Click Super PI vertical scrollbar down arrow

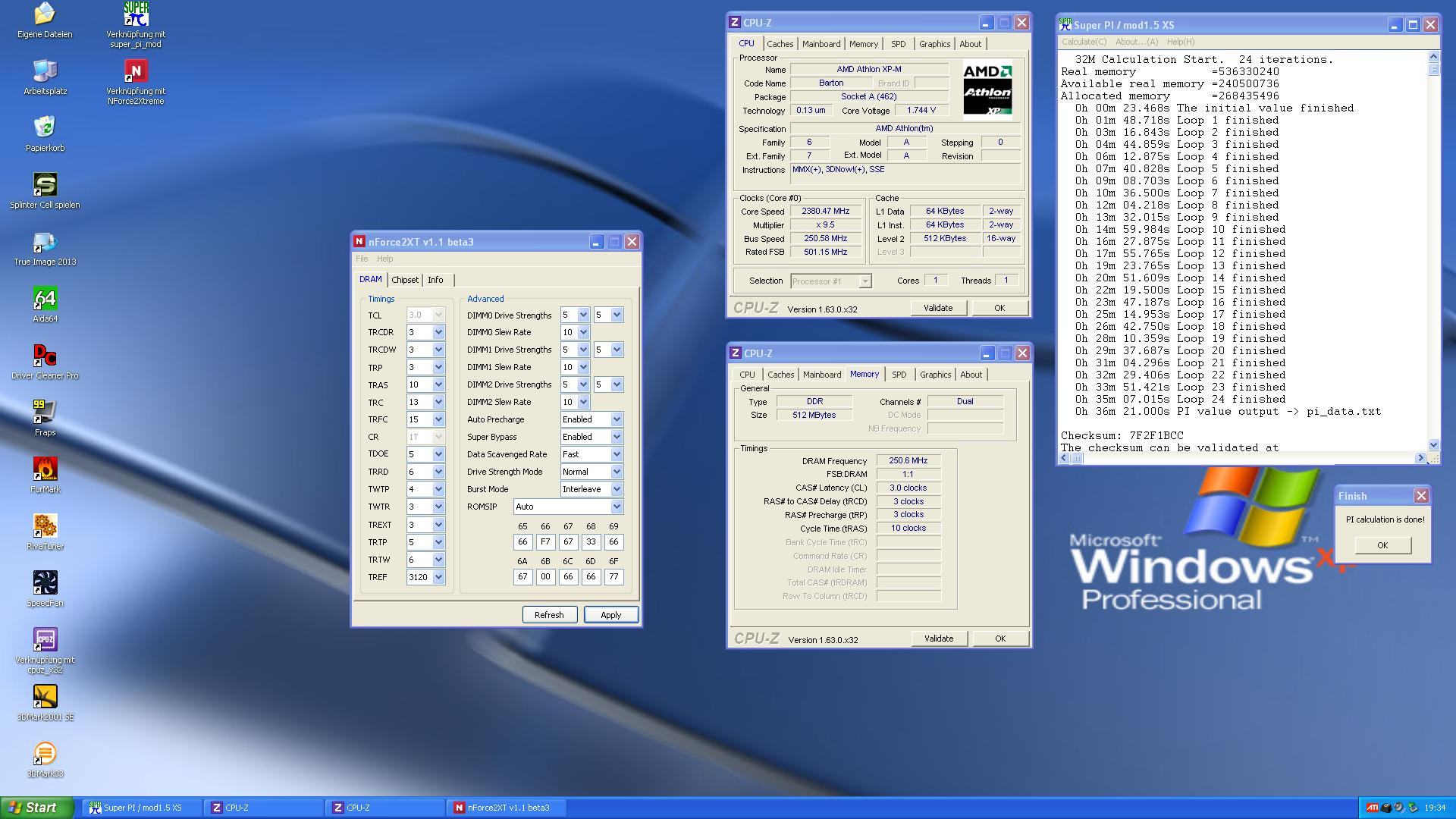pos(1433,445)
